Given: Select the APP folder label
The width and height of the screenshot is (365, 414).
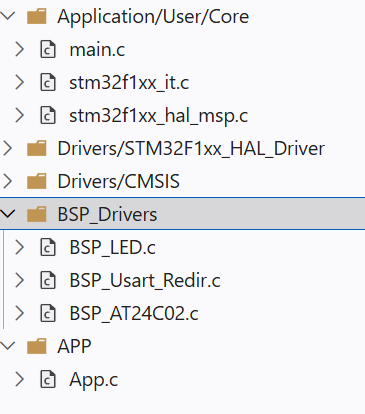Looking at the screenshot, I should coord(74,347).
